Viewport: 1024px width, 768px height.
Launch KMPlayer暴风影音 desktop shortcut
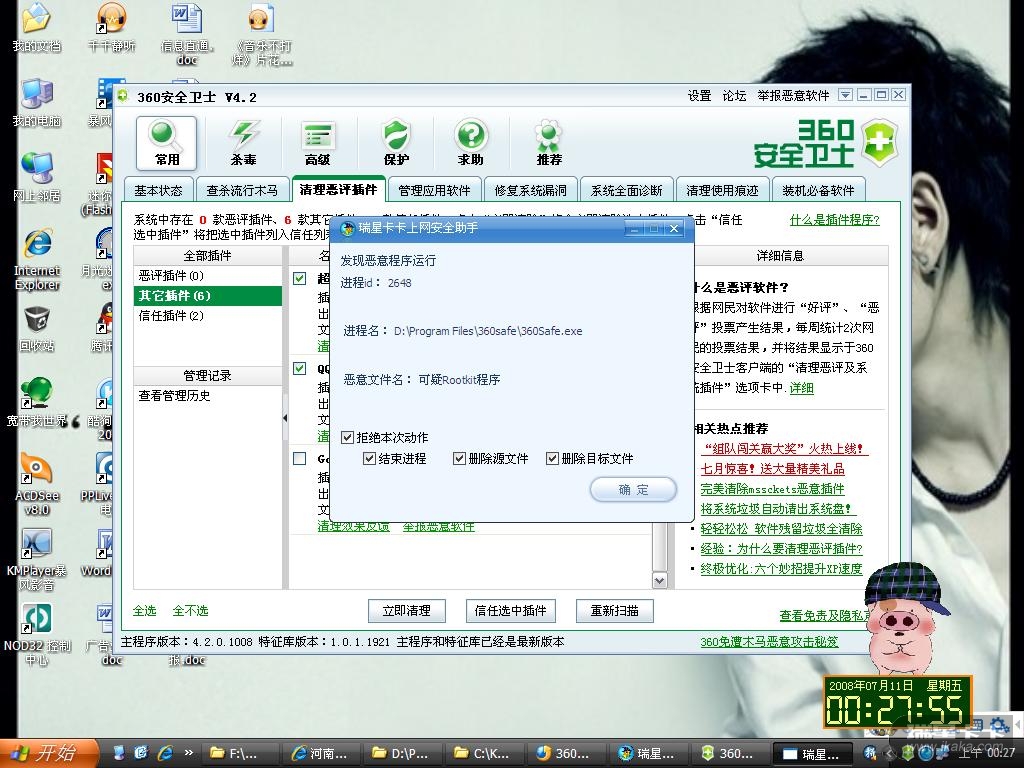pos(37,559)
